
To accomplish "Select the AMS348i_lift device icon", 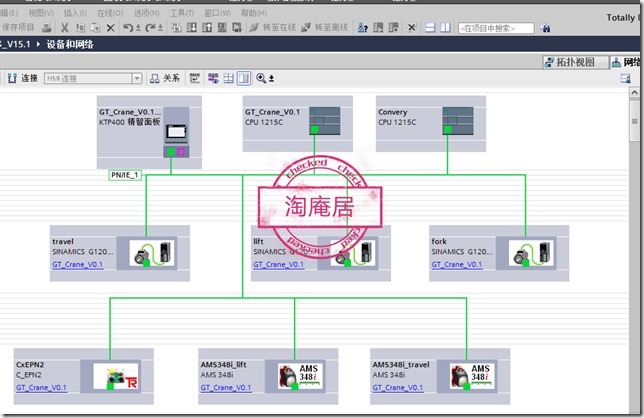I will point(300,376).
